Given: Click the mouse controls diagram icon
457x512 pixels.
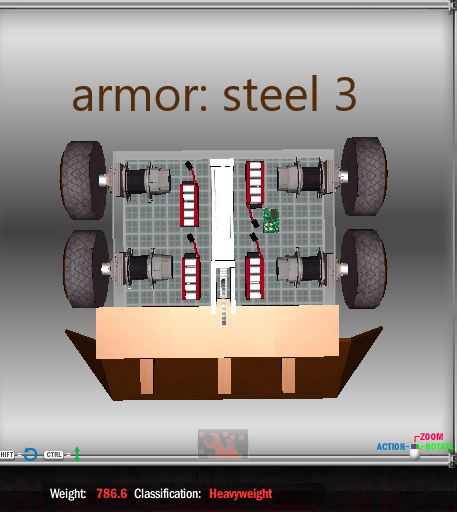Looking at the screenshot, I should (x=415, y=451).
